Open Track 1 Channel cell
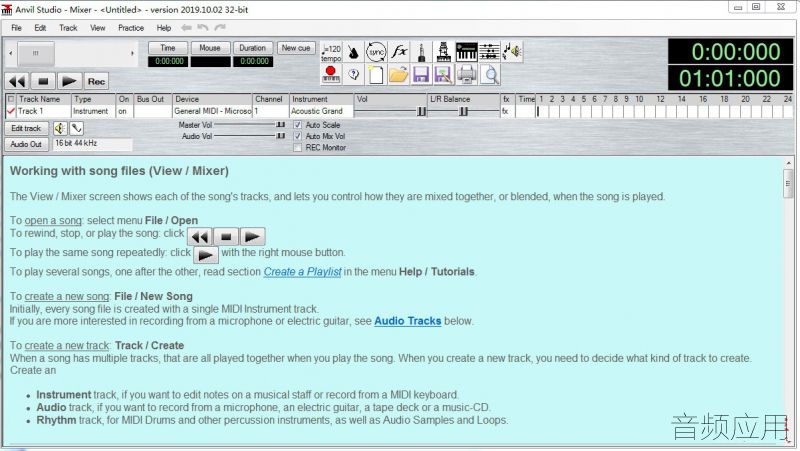The image size is (800, 451). 271,111
